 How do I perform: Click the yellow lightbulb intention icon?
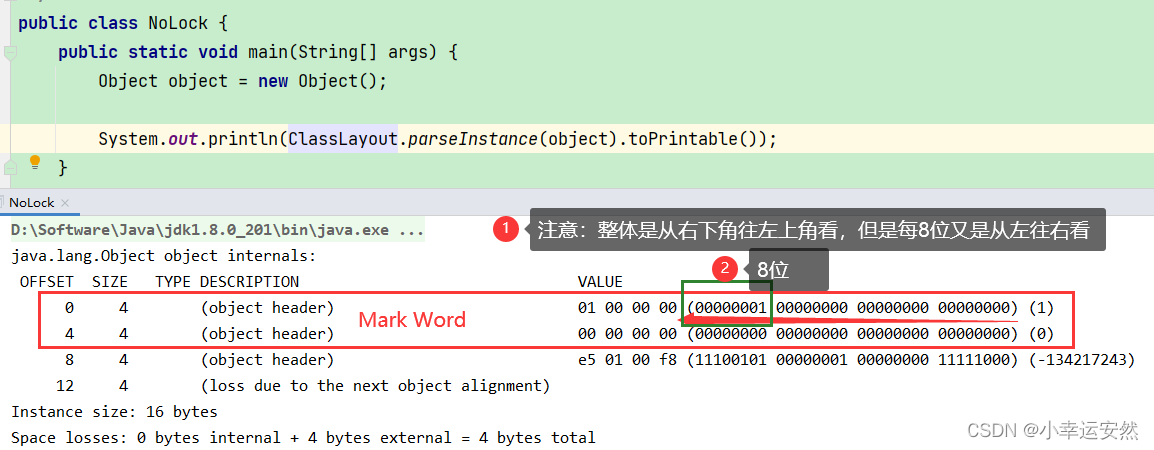(35, 163)
